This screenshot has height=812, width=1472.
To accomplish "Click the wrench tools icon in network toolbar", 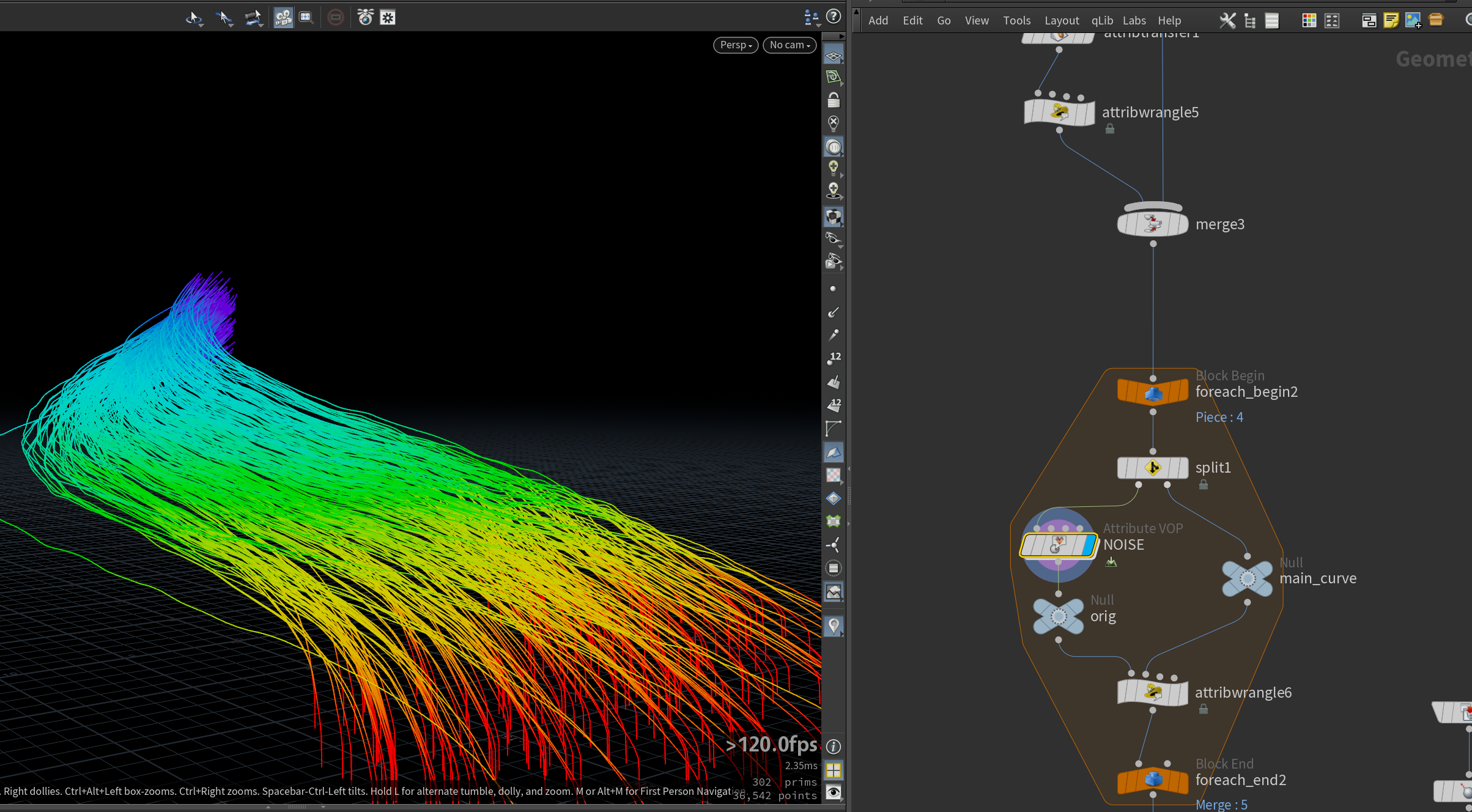I will (1227, 21).
